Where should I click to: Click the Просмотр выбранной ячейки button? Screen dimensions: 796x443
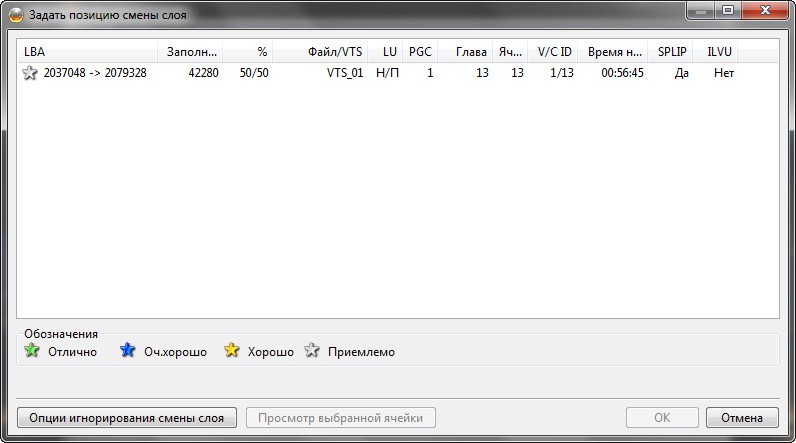coord(341,418)
